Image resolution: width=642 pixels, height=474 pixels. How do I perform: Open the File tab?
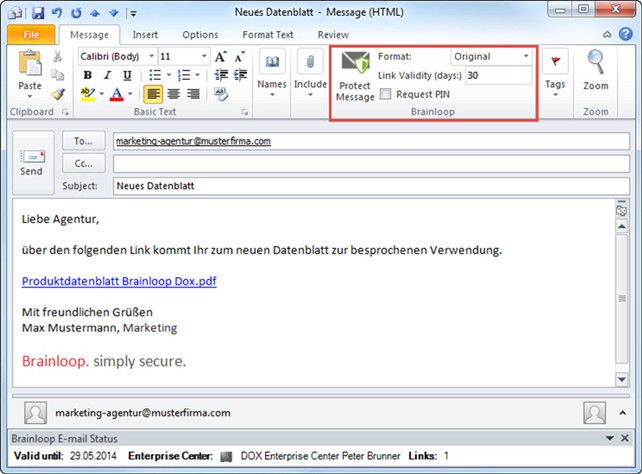[x=31, y=35]
